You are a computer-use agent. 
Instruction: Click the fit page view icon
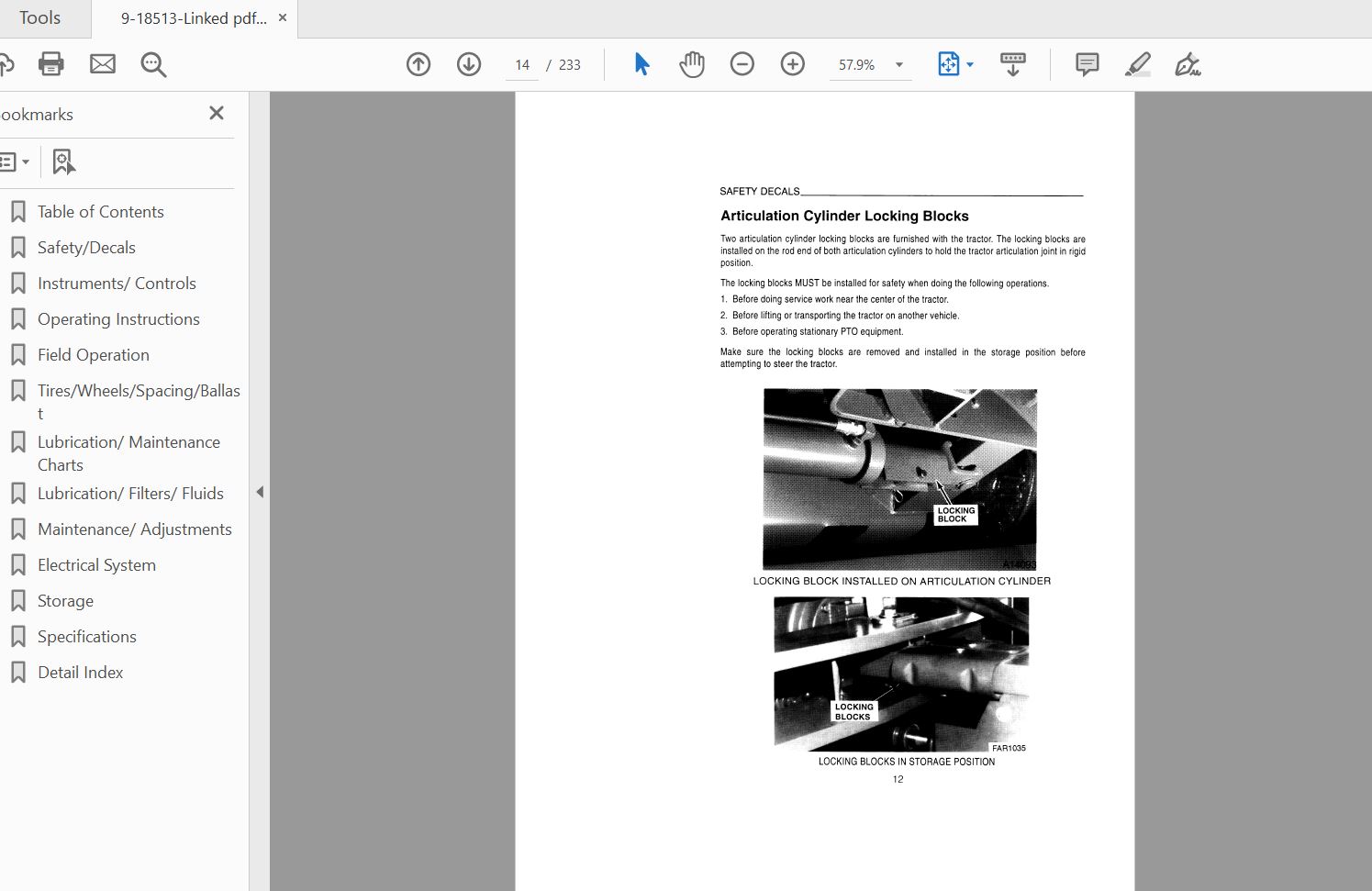[x=948, y=64]
